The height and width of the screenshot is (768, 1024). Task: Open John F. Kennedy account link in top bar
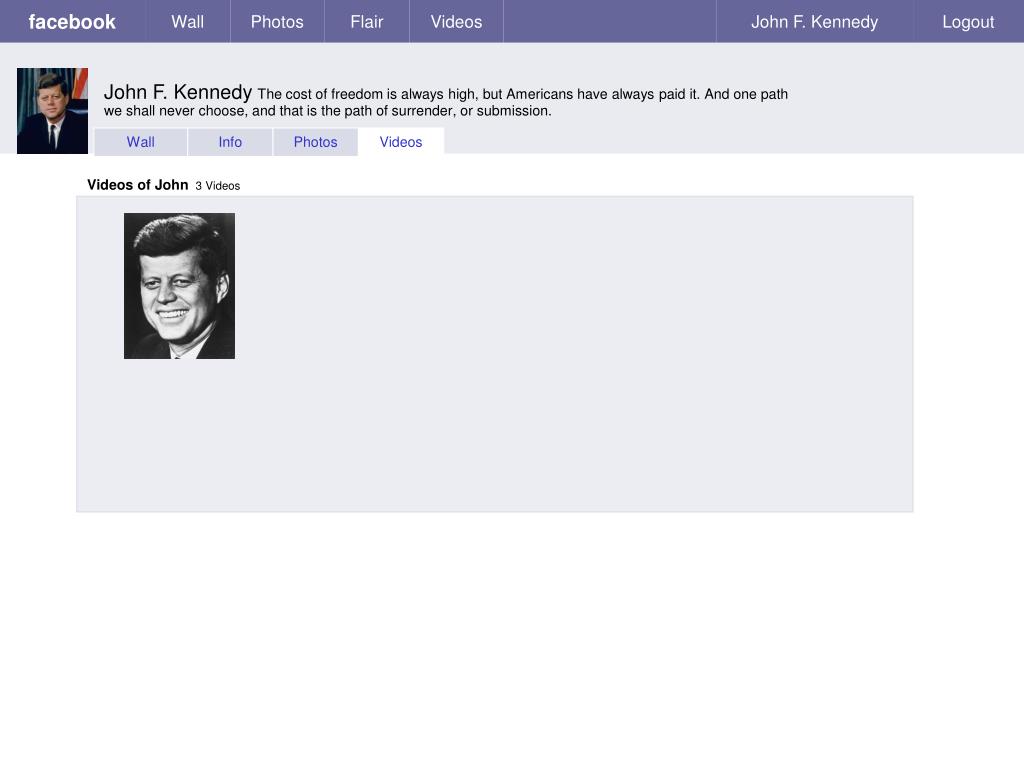(x=814, y=22)
